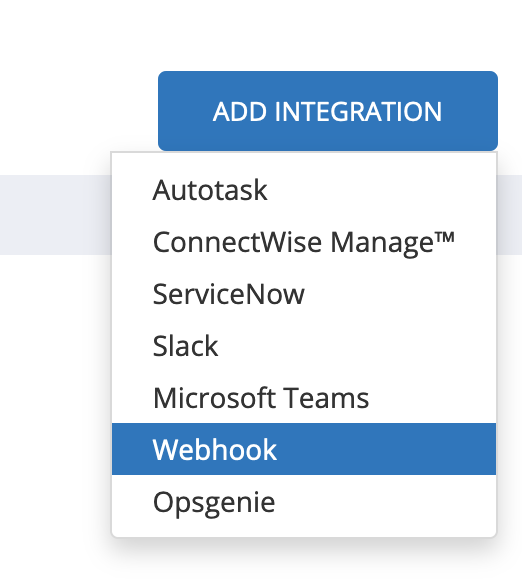Choose ConnectWise Manage™ integration
The image size is (522, 582).
[x=304, y=242]
